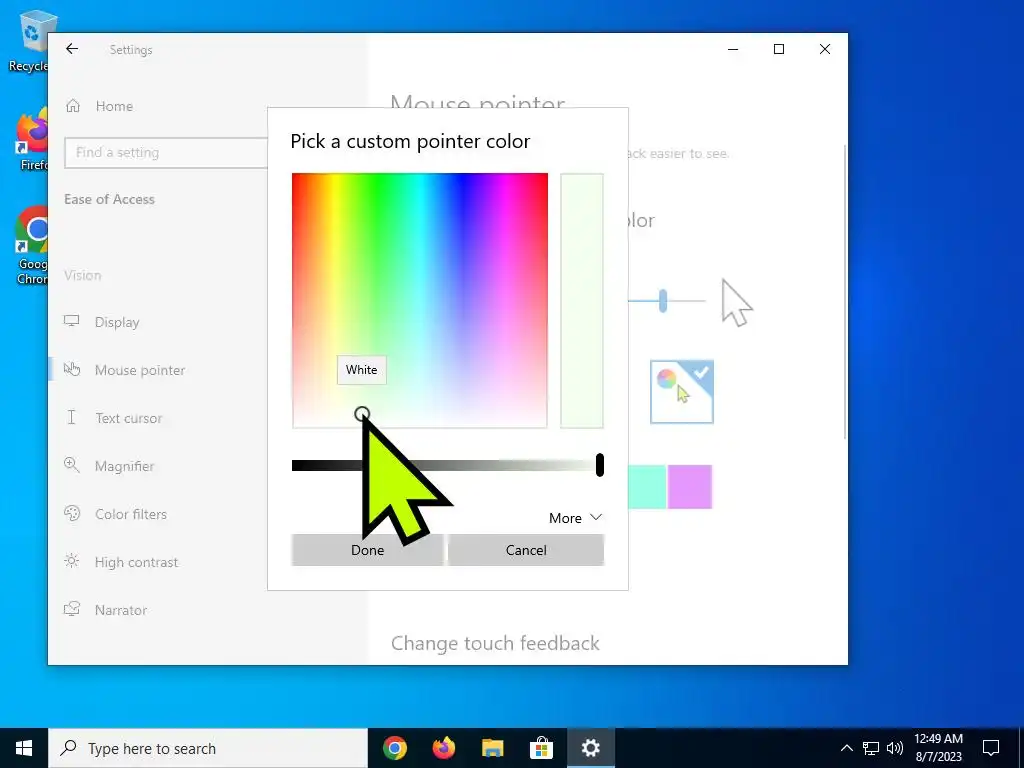Click the Settings gear taskbar icon
Image resolution: width=1024 pixels, height=768 pixels.
[590, 748]
